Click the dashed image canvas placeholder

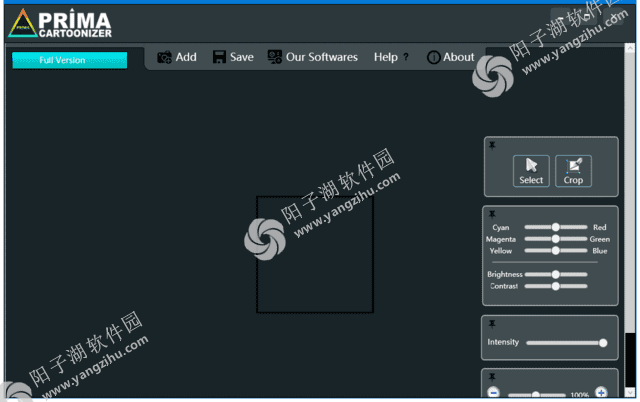coord(315,255)
